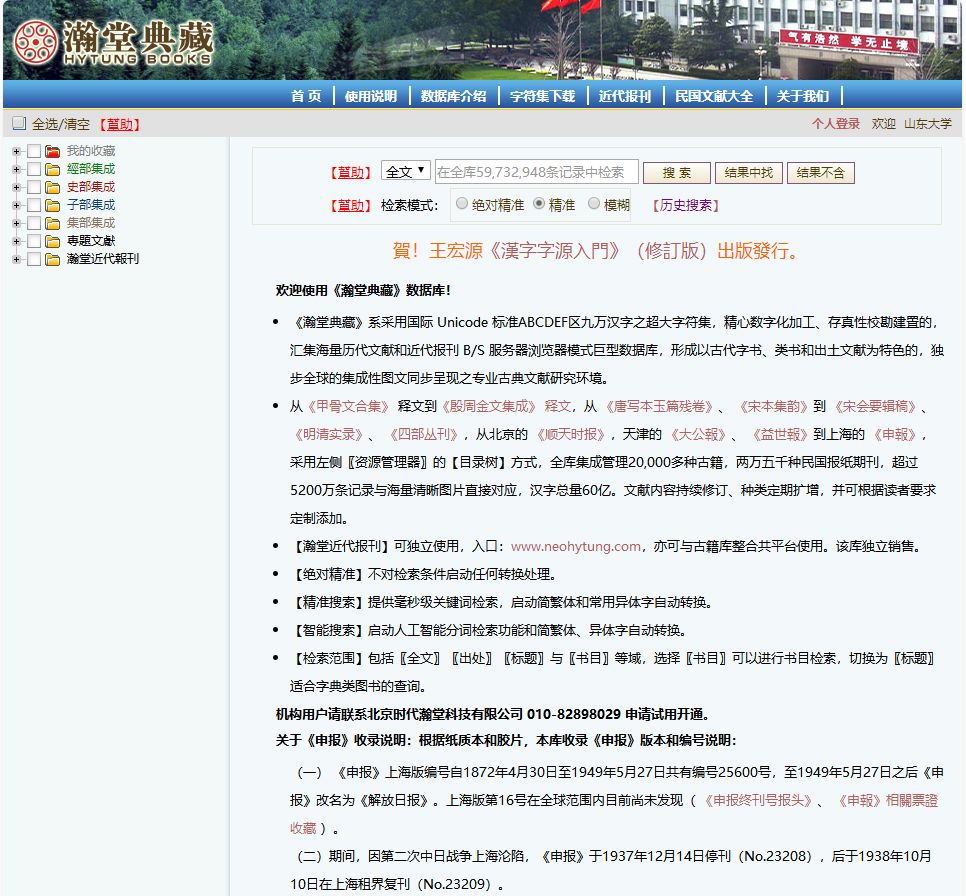Screen dimensions: 966x896
Task: Check the 子部集成 checkbox
Action: [34, 205]
